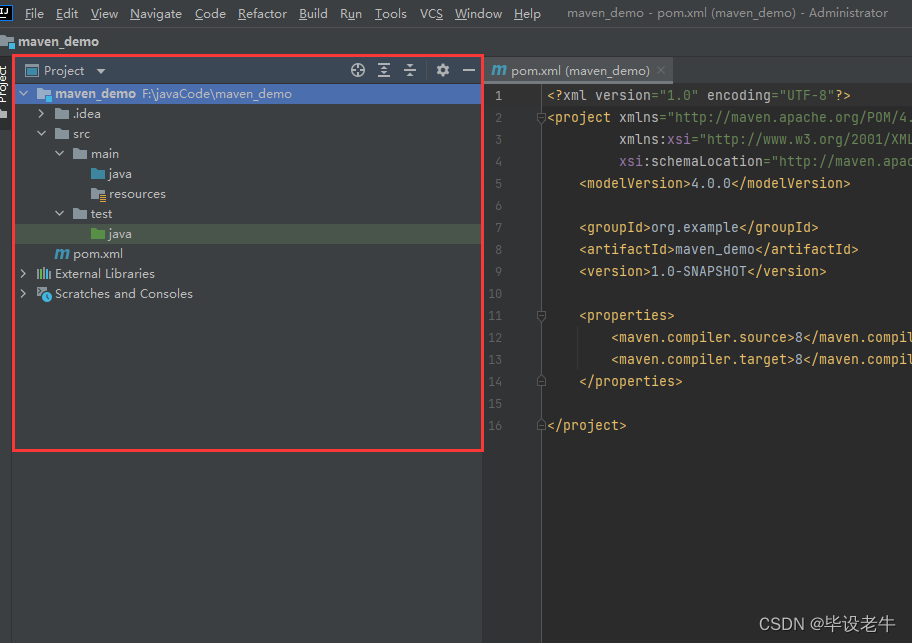This screenshot has width=912, height=643.
Task: Expand Scratches and Consoles node
Action: [x=23, y=294]
